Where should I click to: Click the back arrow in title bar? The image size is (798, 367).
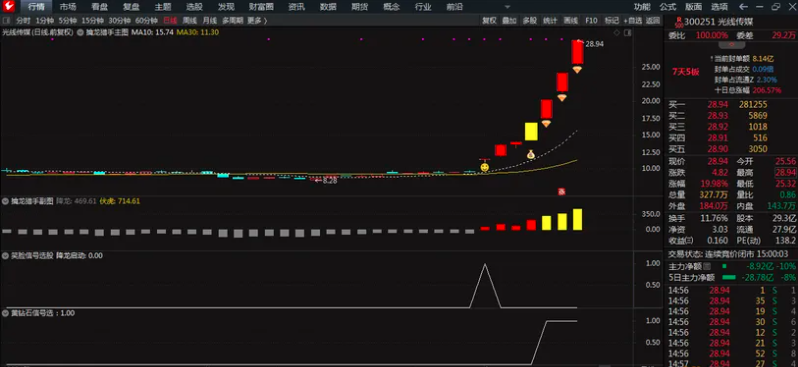pyautogui.click(x=743, y=7)
